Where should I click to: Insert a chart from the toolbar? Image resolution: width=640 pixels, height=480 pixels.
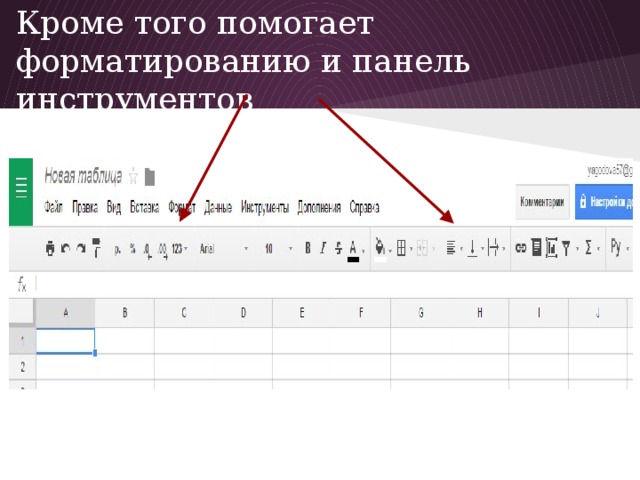(x=551, y=248)
